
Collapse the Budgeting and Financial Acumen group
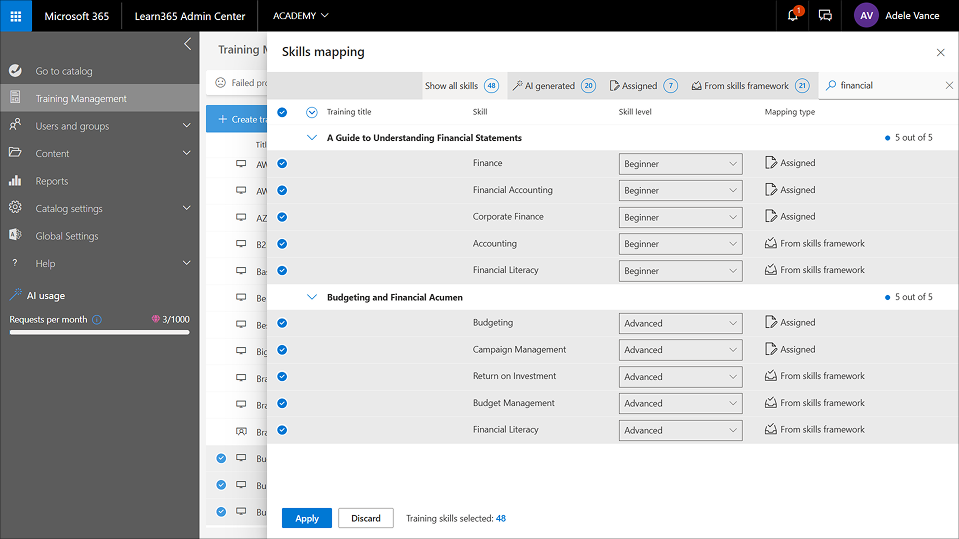click(x=312, y=297)
